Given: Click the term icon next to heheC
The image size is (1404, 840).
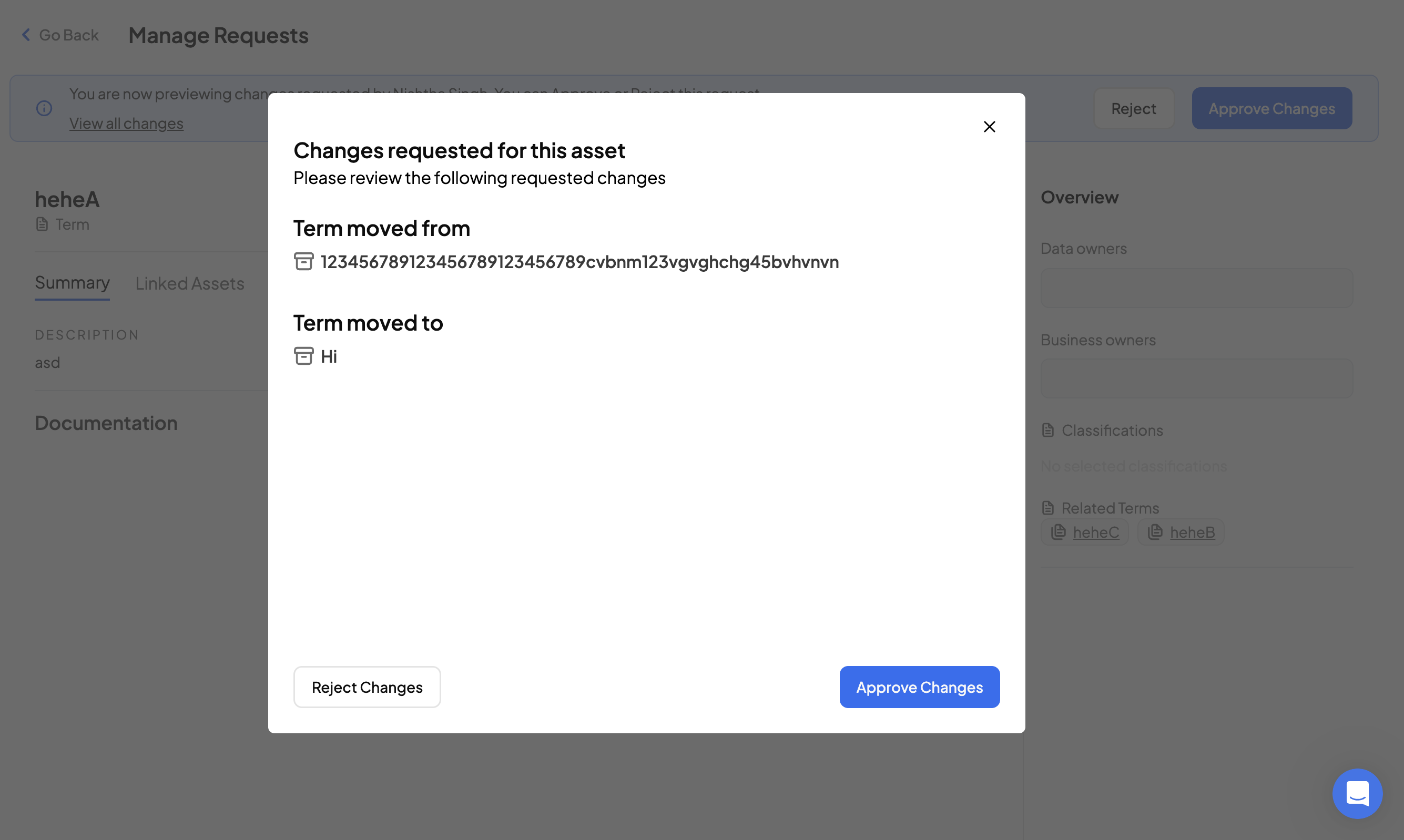Looking at the screenshot, I should point(1058,532).
